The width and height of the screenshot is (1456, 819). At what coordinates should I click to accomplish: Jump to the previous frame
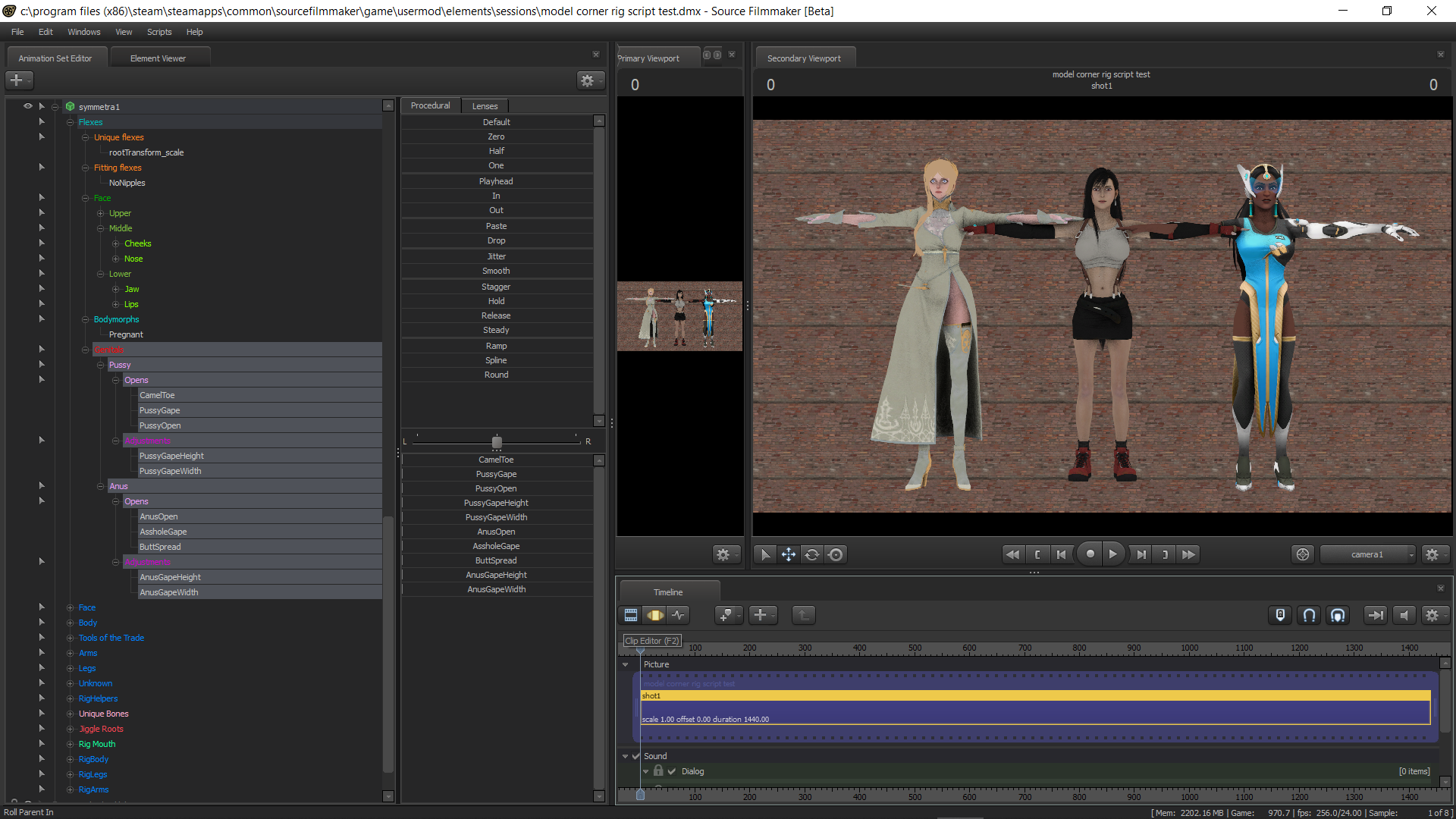1061,554
